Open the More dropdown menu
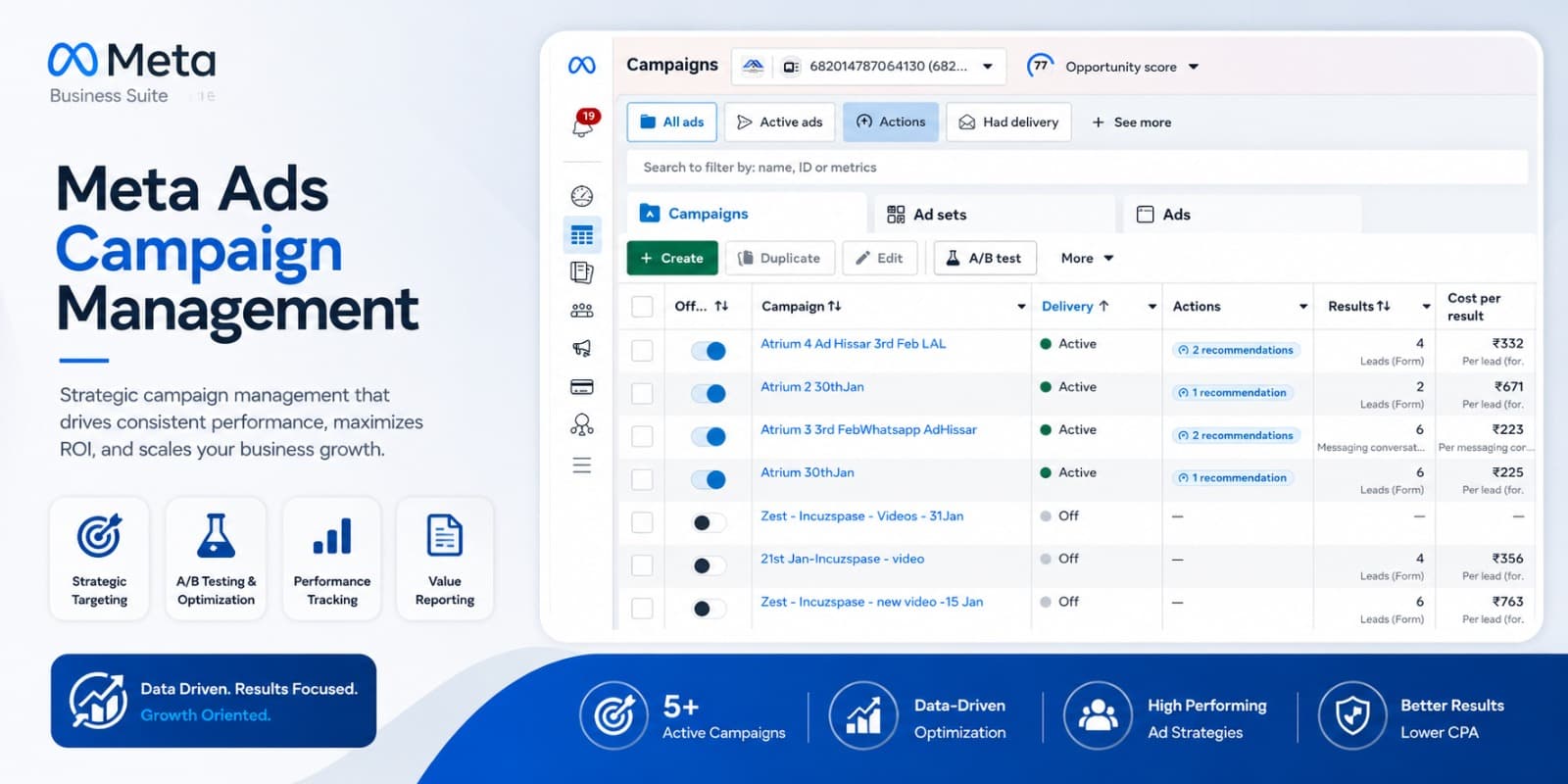The height and width of the screenshot is (784, 1568). pyautogui.click(x=1087, y=258)
